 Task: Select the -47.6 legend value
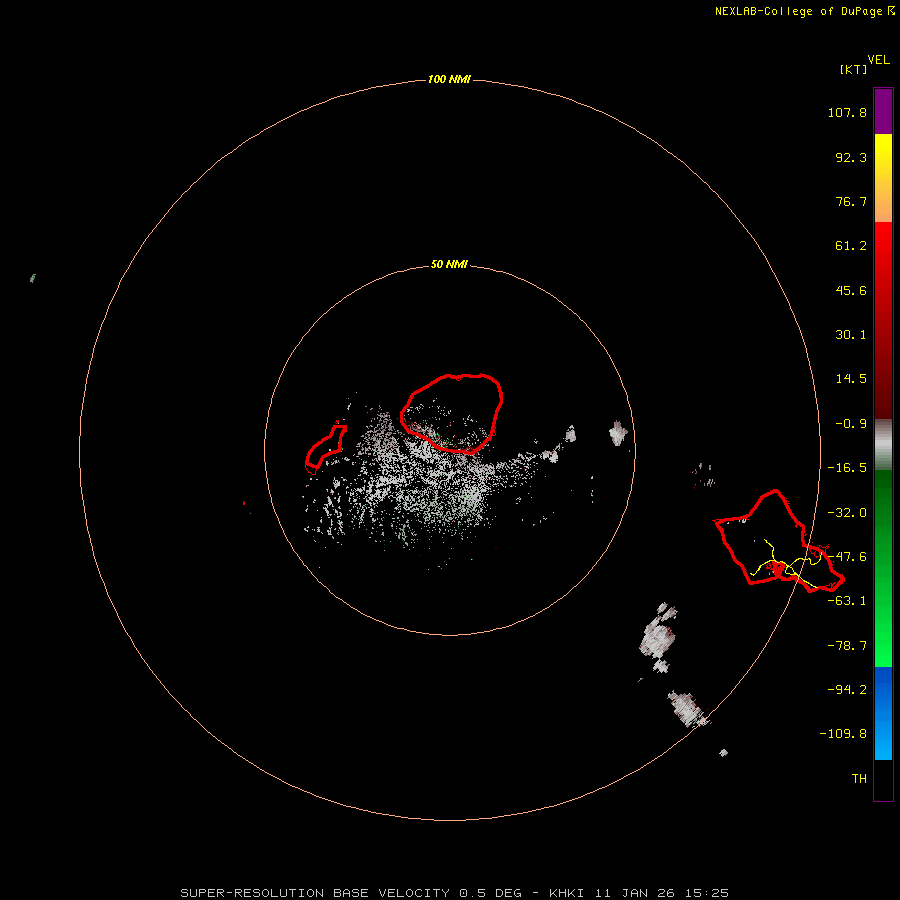[x=847, y=557]
